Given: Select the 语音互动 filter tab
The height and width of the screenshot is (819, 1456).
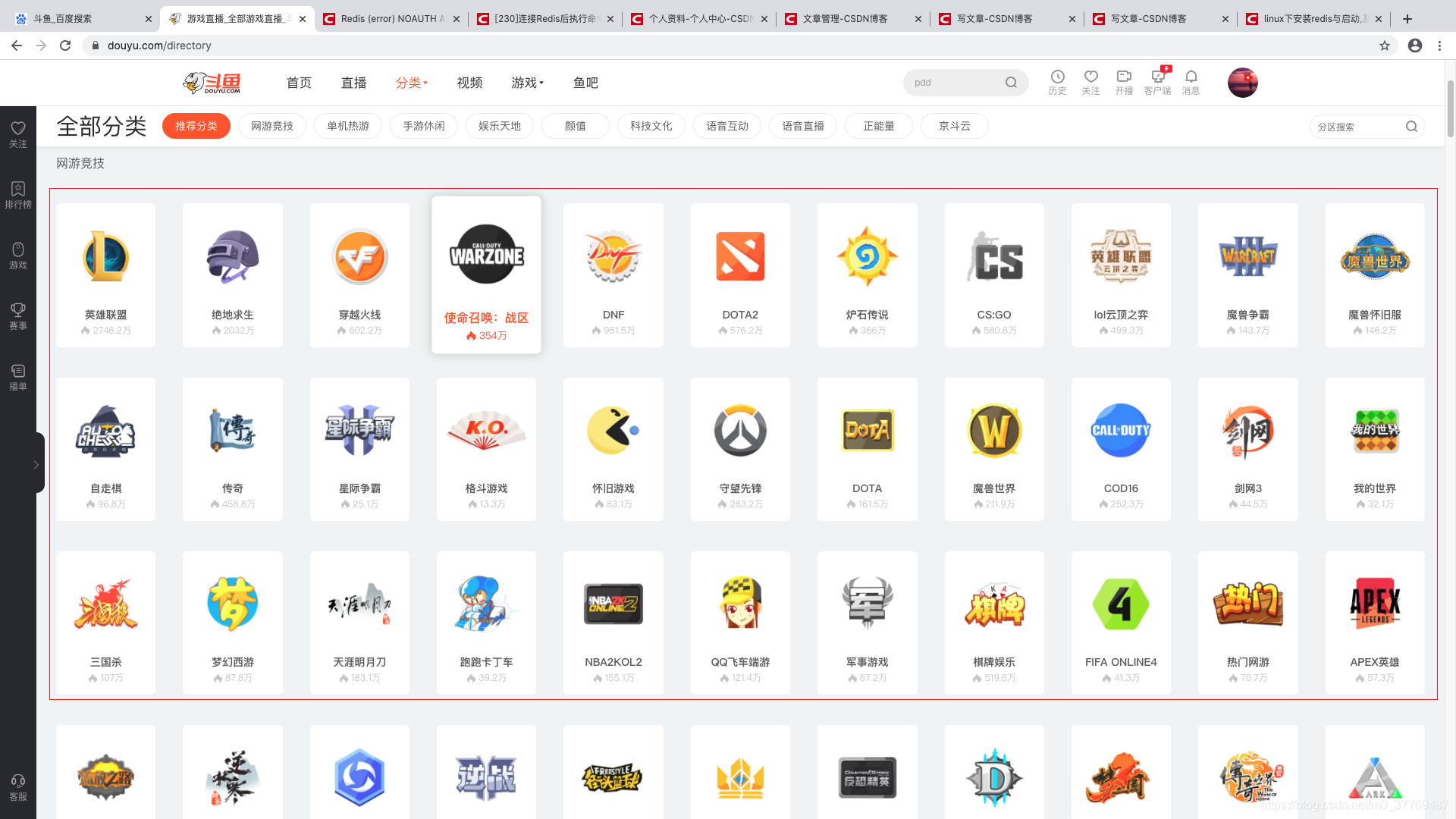Looking at the screenshot, I should click(727, 126).
